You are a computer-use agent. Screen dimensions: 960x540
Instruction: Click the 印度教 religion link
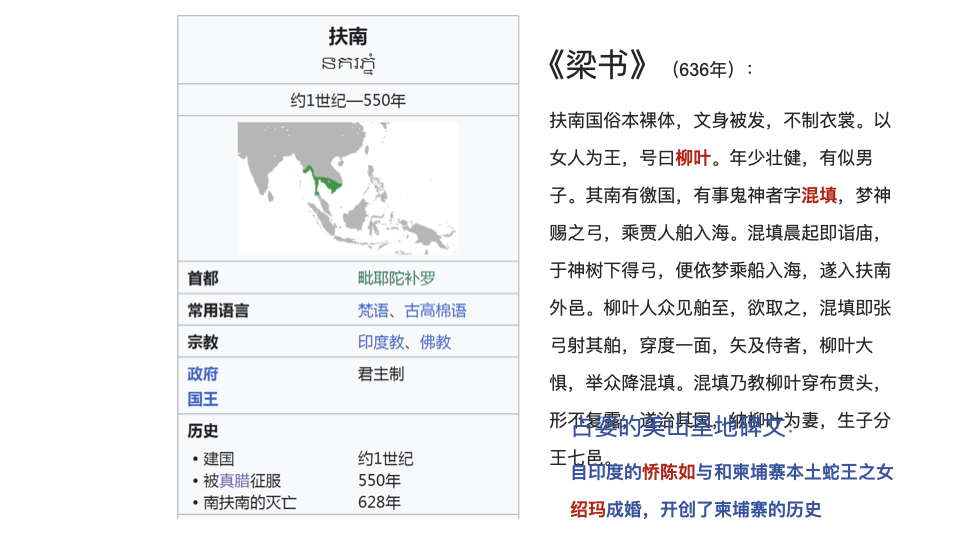coord(381,342)
